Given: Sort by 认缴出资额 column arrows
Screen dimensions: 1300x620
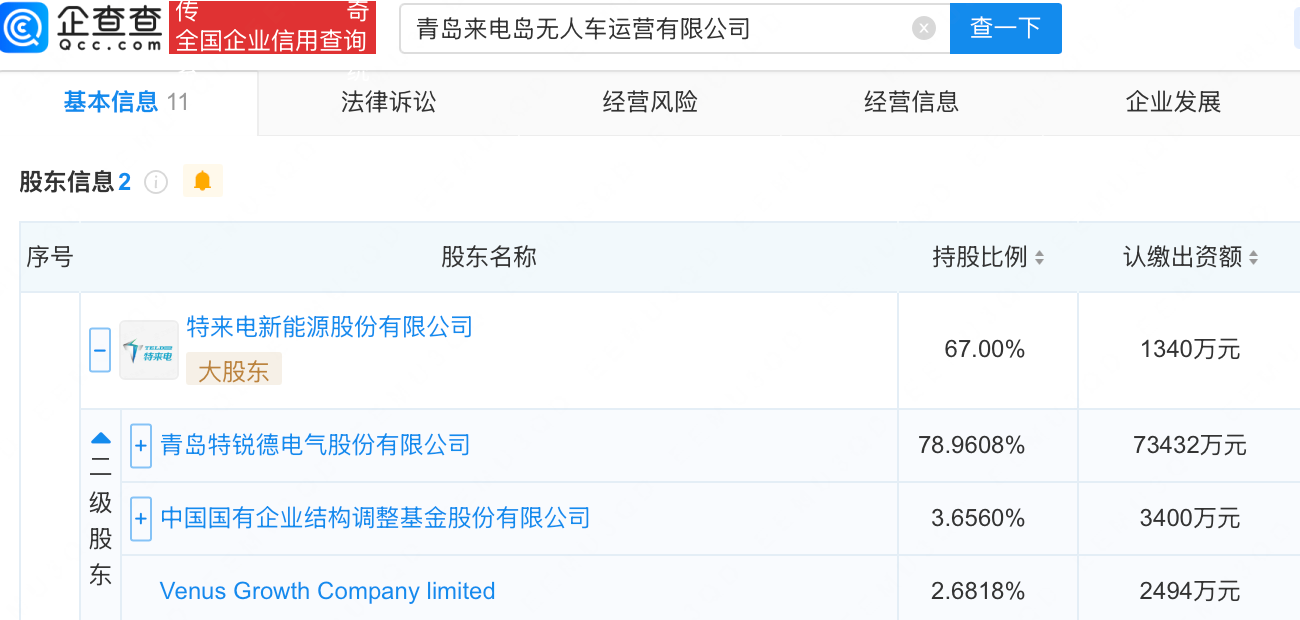Looking at the screenshot, I should (1253, 258).
